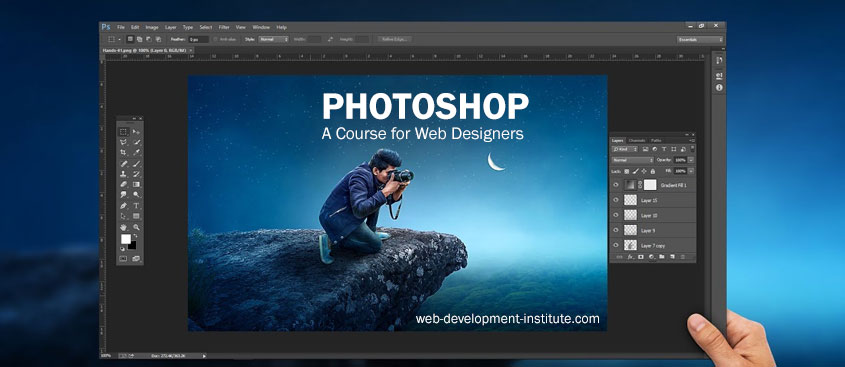The width and height of the screenshot is (845, 367).
Task: Hide the Gradient Fill 1 layer
Action: pyautogui.click(x=616, y=185)
